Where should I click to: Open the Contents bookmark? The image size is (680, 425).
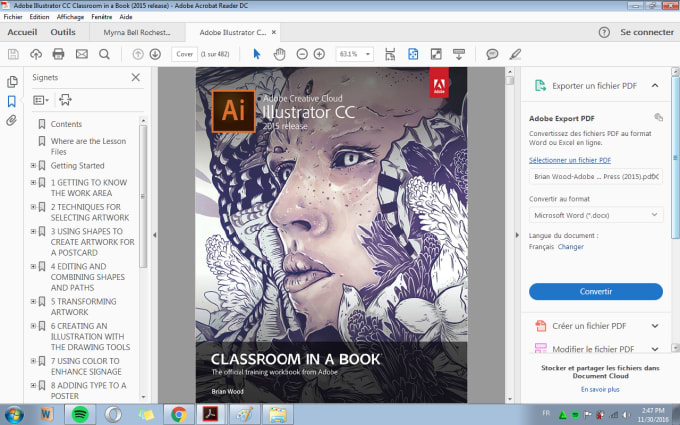tap(66, 124)
